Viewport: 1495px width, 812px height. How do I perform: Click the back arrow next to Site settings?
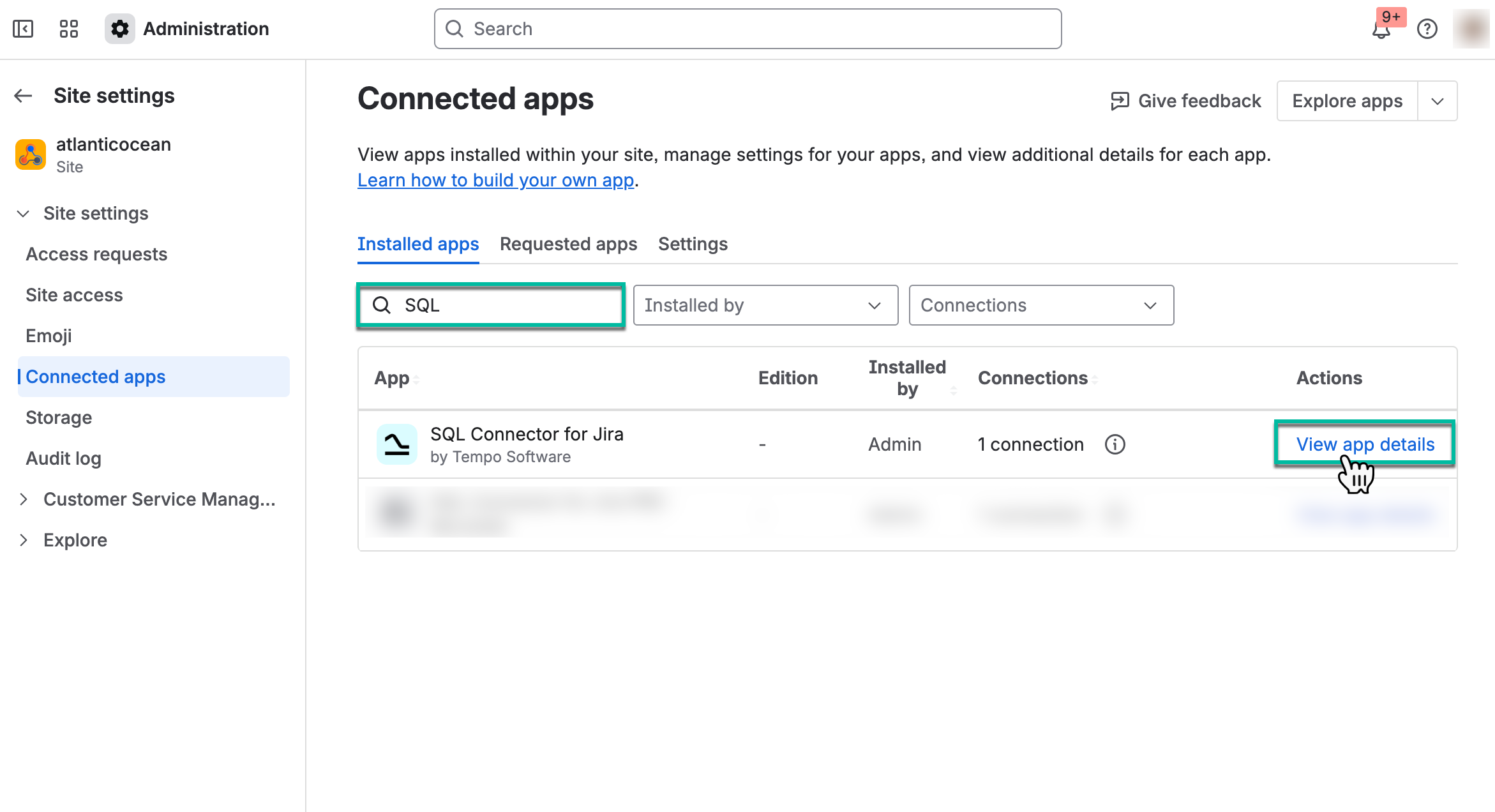[x=22, y=95]
